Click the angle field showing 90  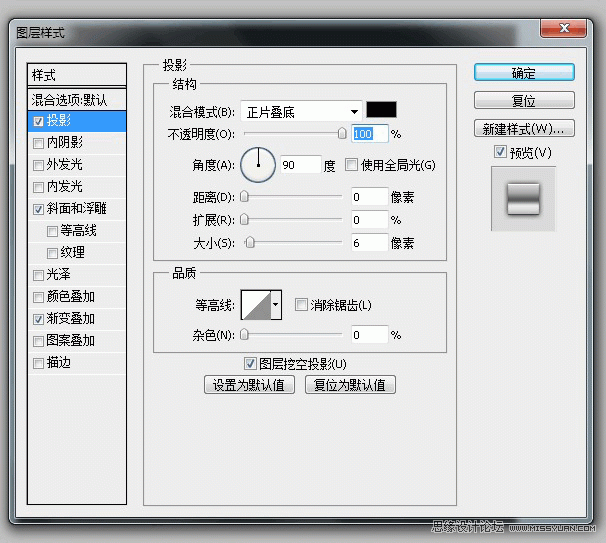pyautogui.click(x=301, y=165)
